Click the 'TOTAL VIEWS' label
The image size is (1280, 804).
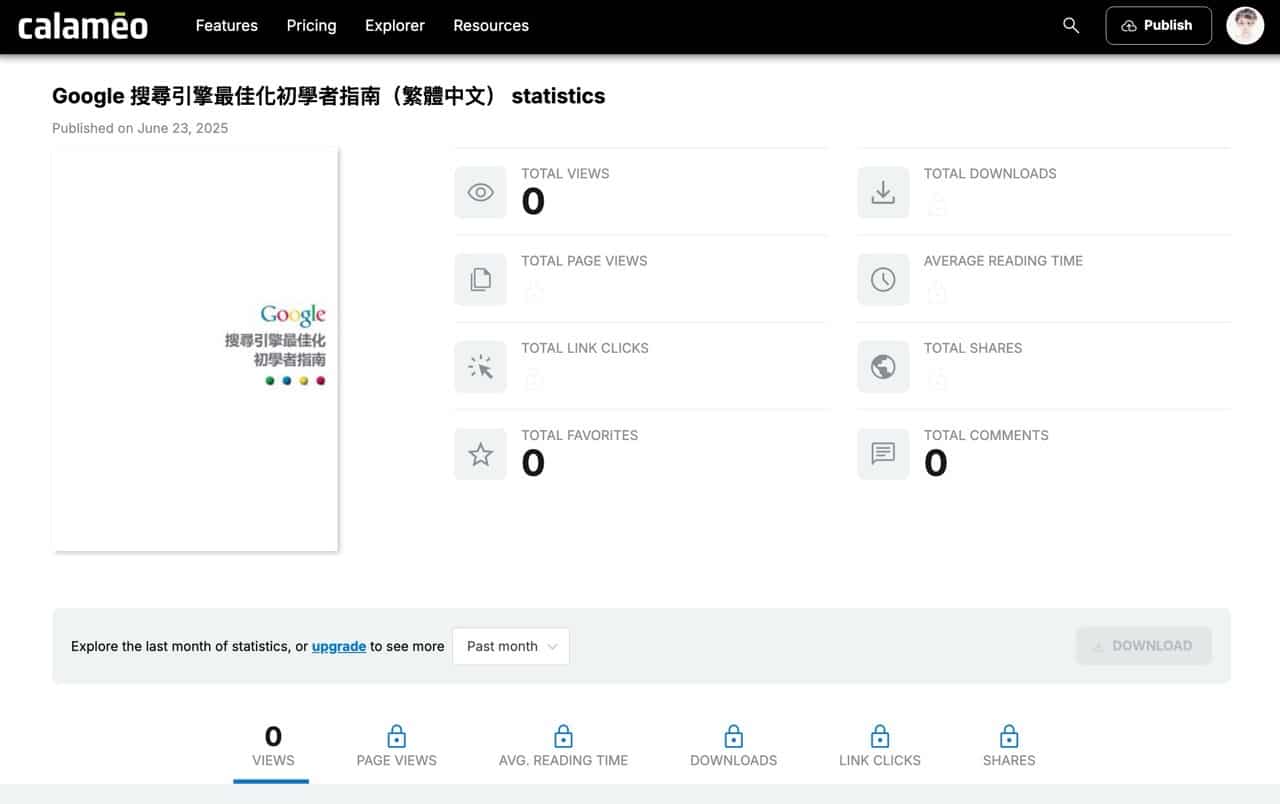pos(565,173)
